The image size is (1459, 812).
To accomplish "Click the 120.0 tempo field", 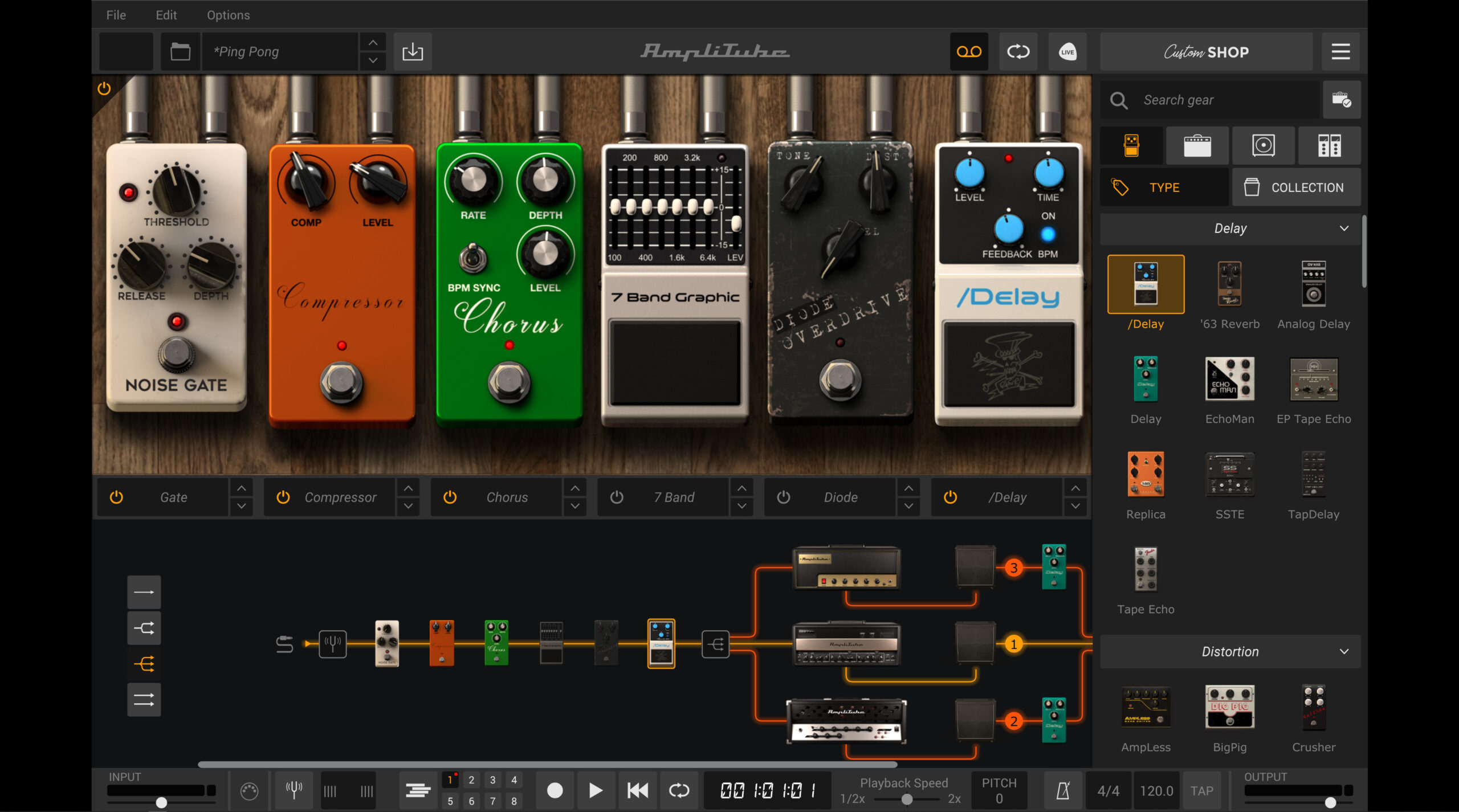I will [1156, 791].
